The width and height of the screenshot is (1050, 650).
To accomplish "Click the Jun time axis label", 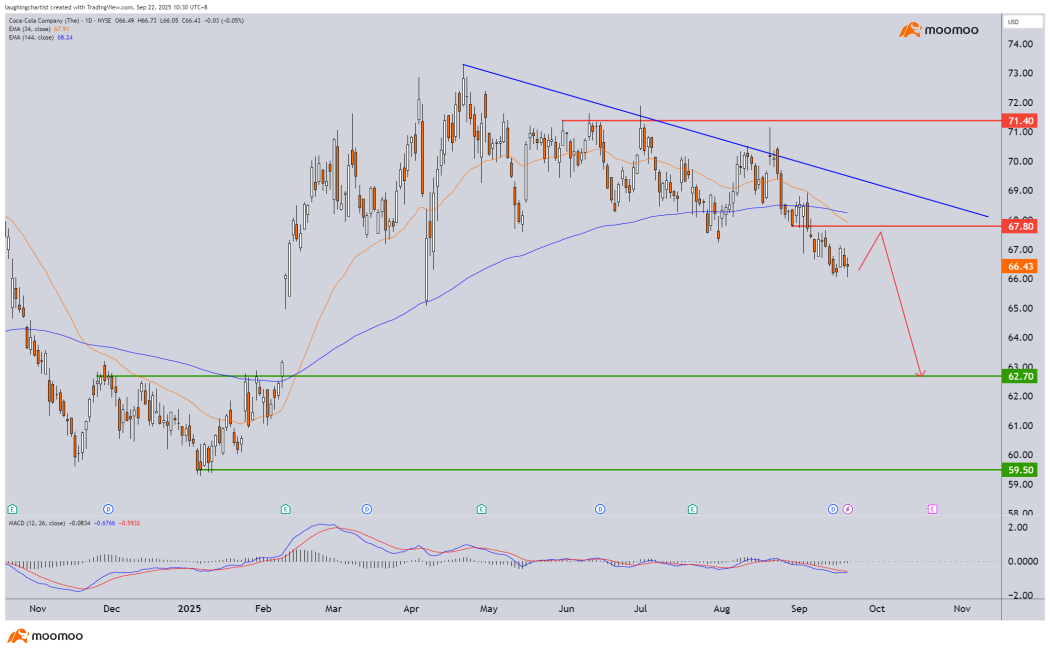I will pos(567,608).
